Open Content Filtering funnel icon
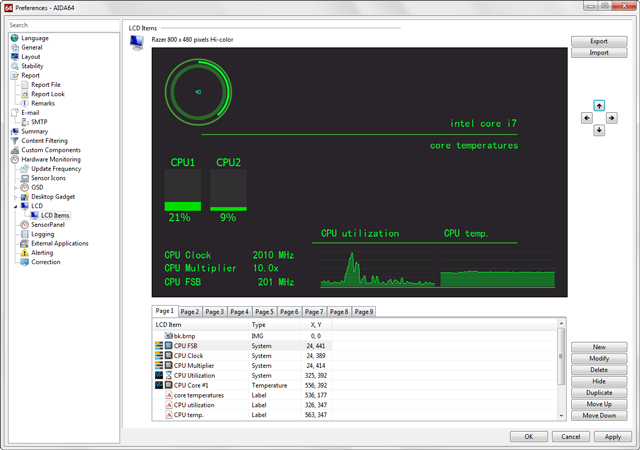Screen dimensions: 640x450 pyautogui.click(x=14, y=141)
